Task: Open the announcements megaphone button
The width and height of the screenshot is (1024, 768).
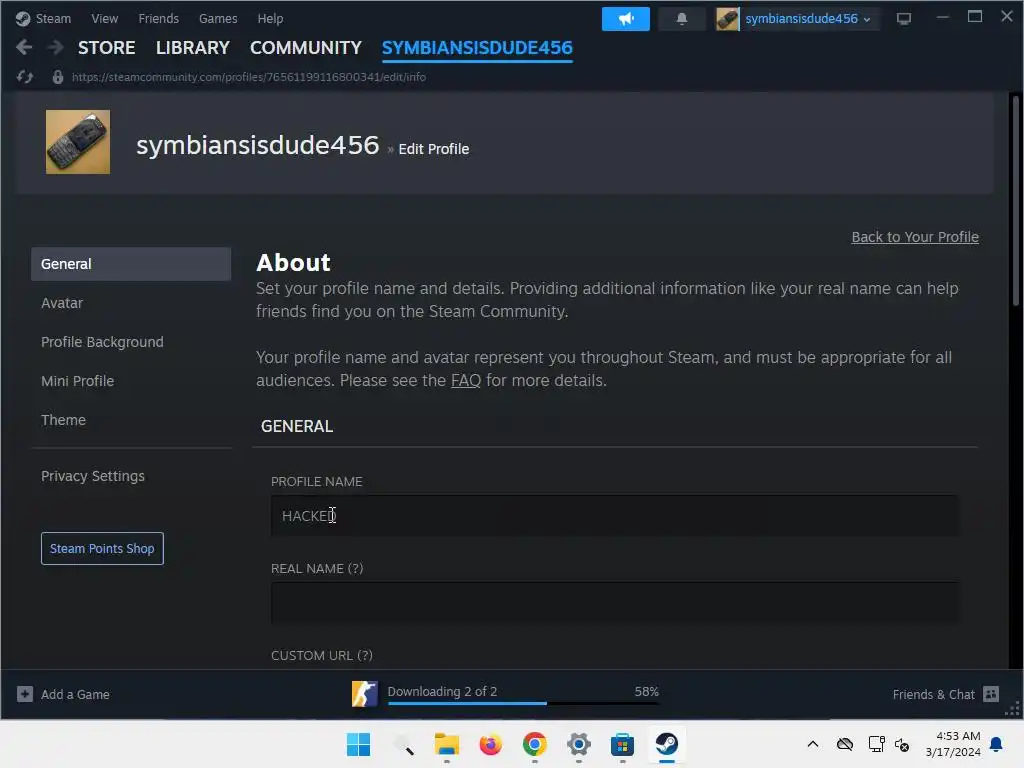Action: [x=625, y=19]
